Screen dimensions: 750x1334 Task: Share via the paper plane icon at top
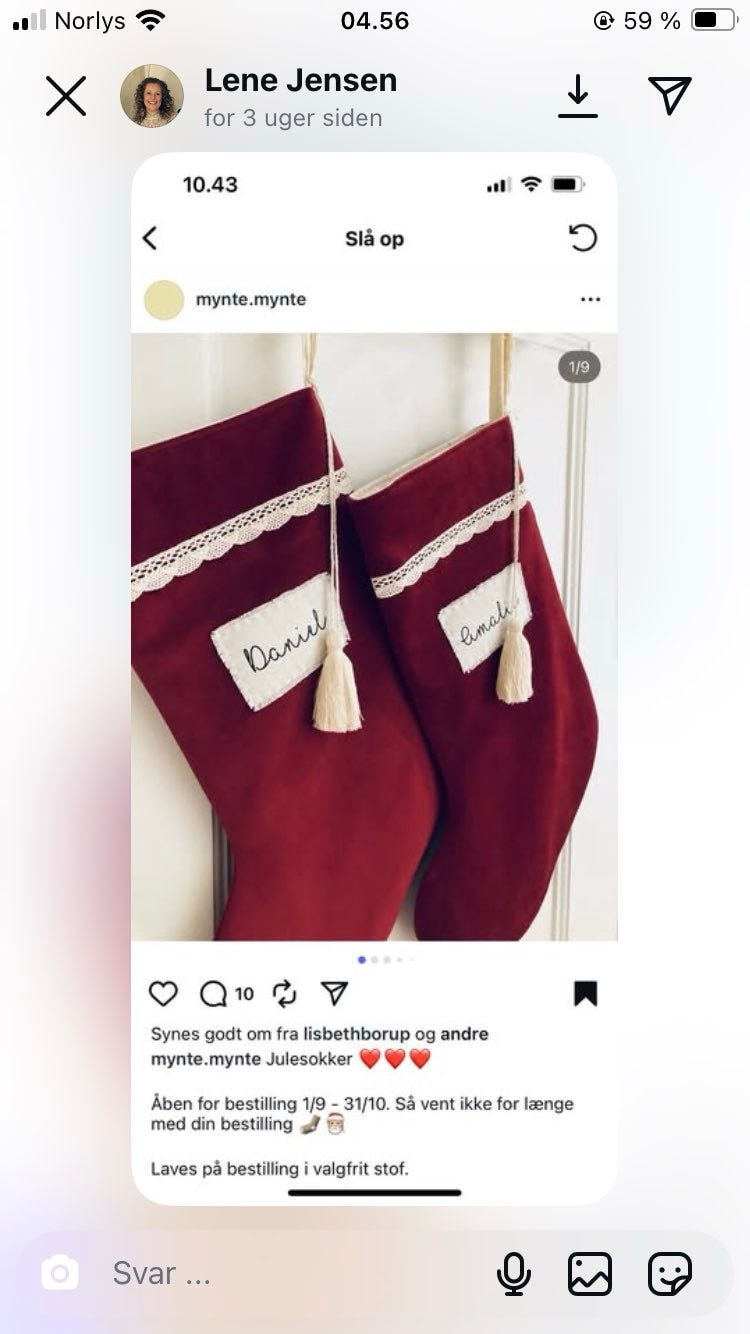[670, 95]
